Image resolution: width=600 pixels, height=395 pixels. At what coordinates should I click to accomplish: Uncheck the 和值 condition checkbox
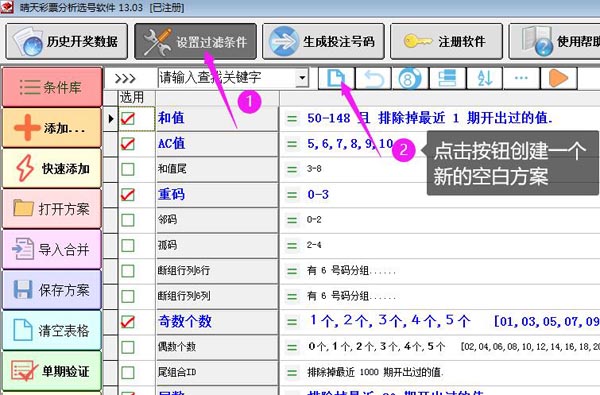[x=127, y=119]
